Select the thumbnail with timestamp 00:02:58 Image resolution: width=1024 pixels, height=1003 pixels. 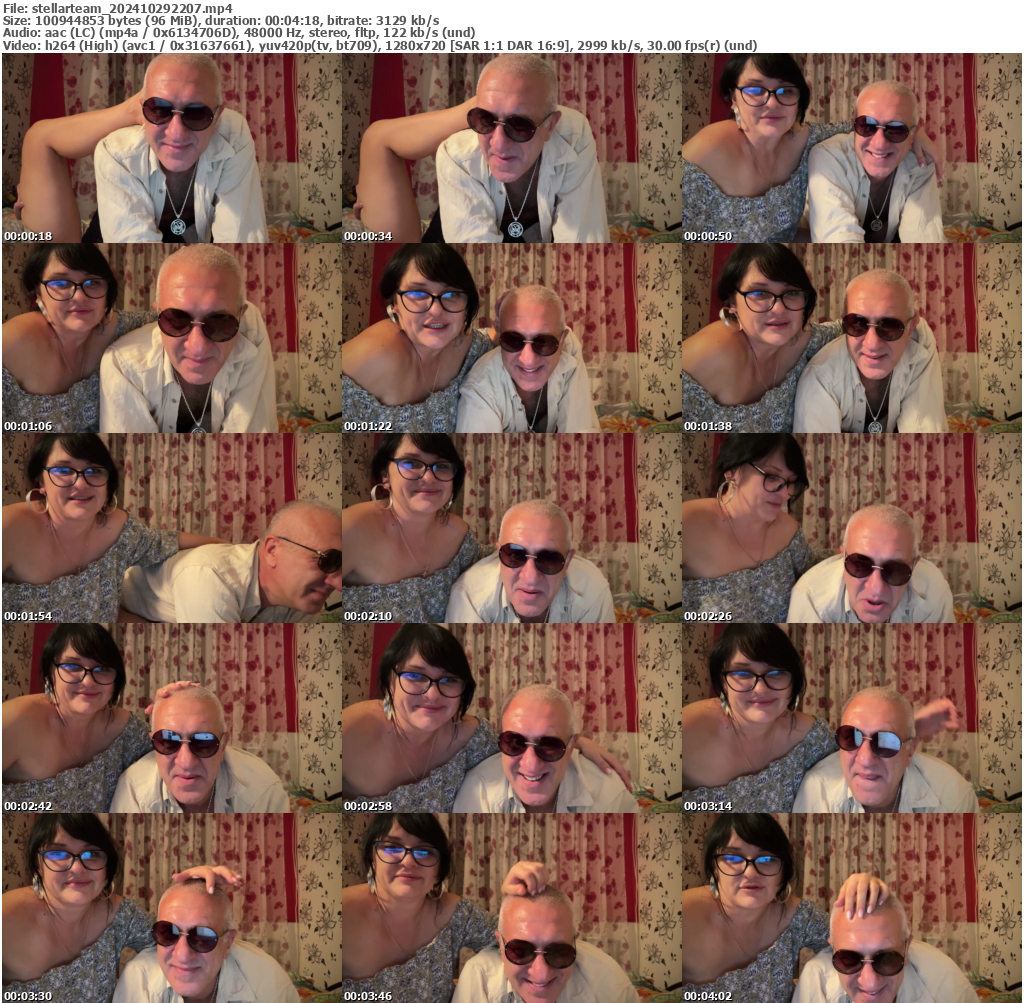(511, 718)
